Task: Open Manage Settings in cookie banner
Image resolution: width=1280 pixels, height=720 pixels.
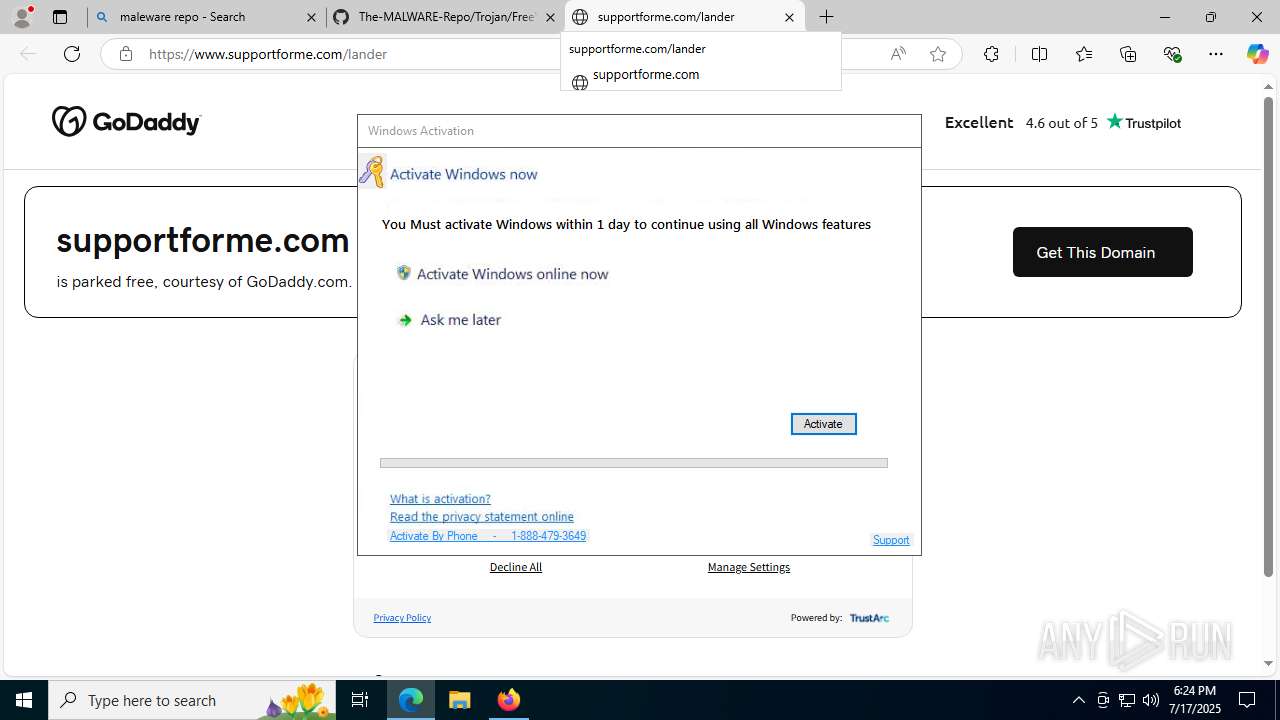Action: (x=749, y=567)
